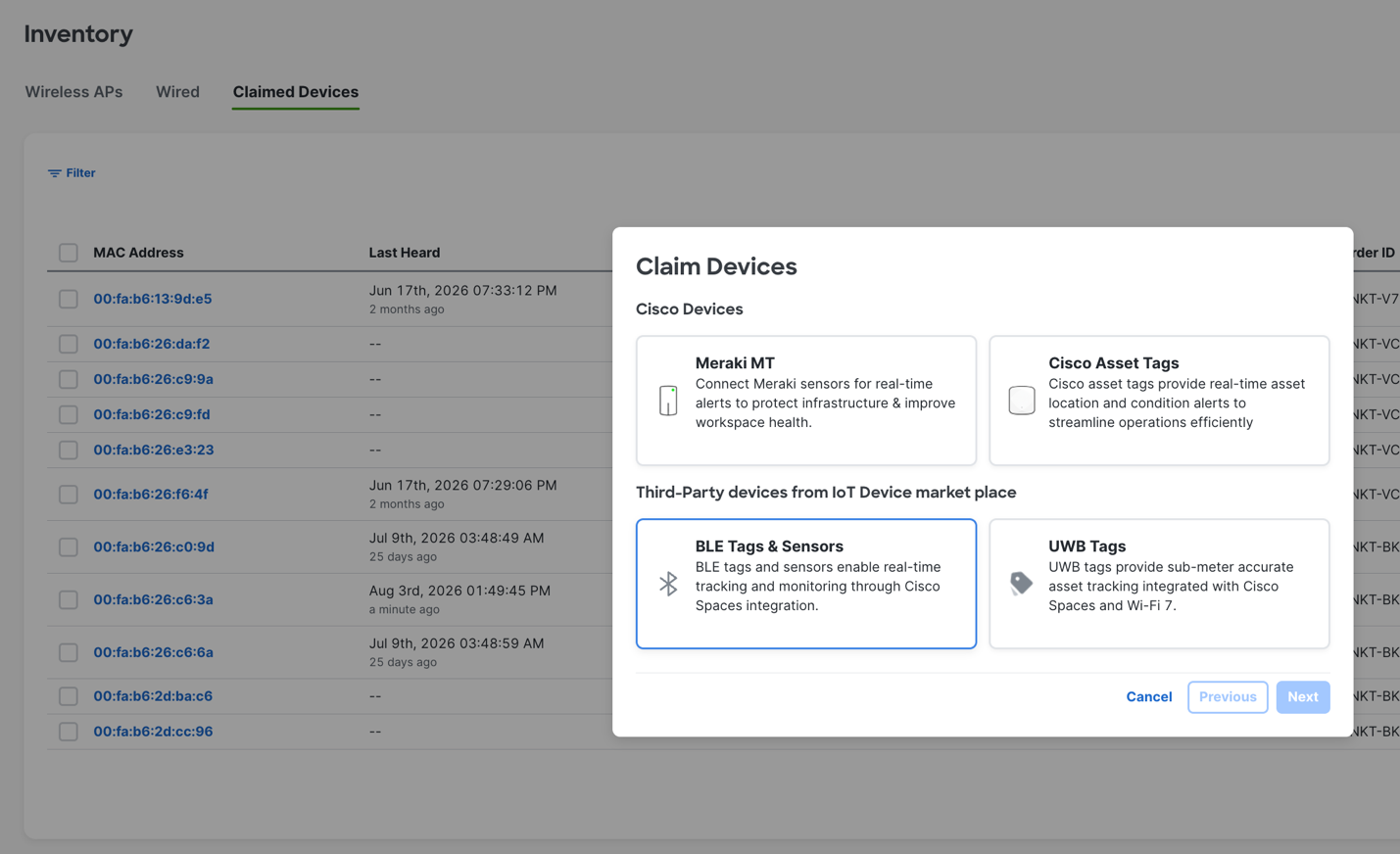Click the Meraki MT sensor icon
This screenshot has height=854, width=1400.
668,401
